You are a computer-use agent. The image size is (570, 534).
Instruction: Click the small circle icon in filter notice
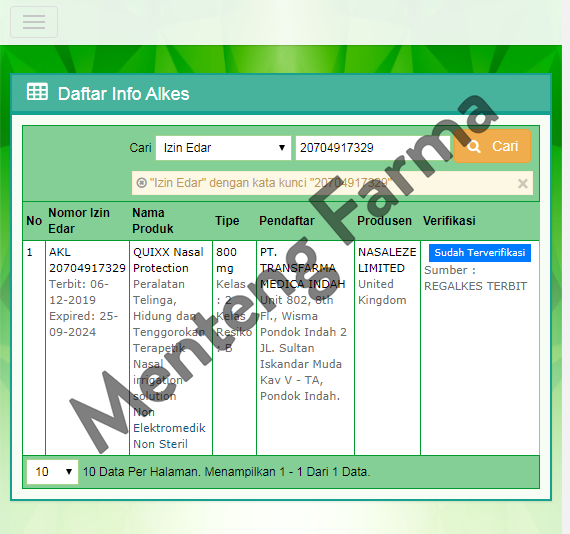(x=141, y=183)
